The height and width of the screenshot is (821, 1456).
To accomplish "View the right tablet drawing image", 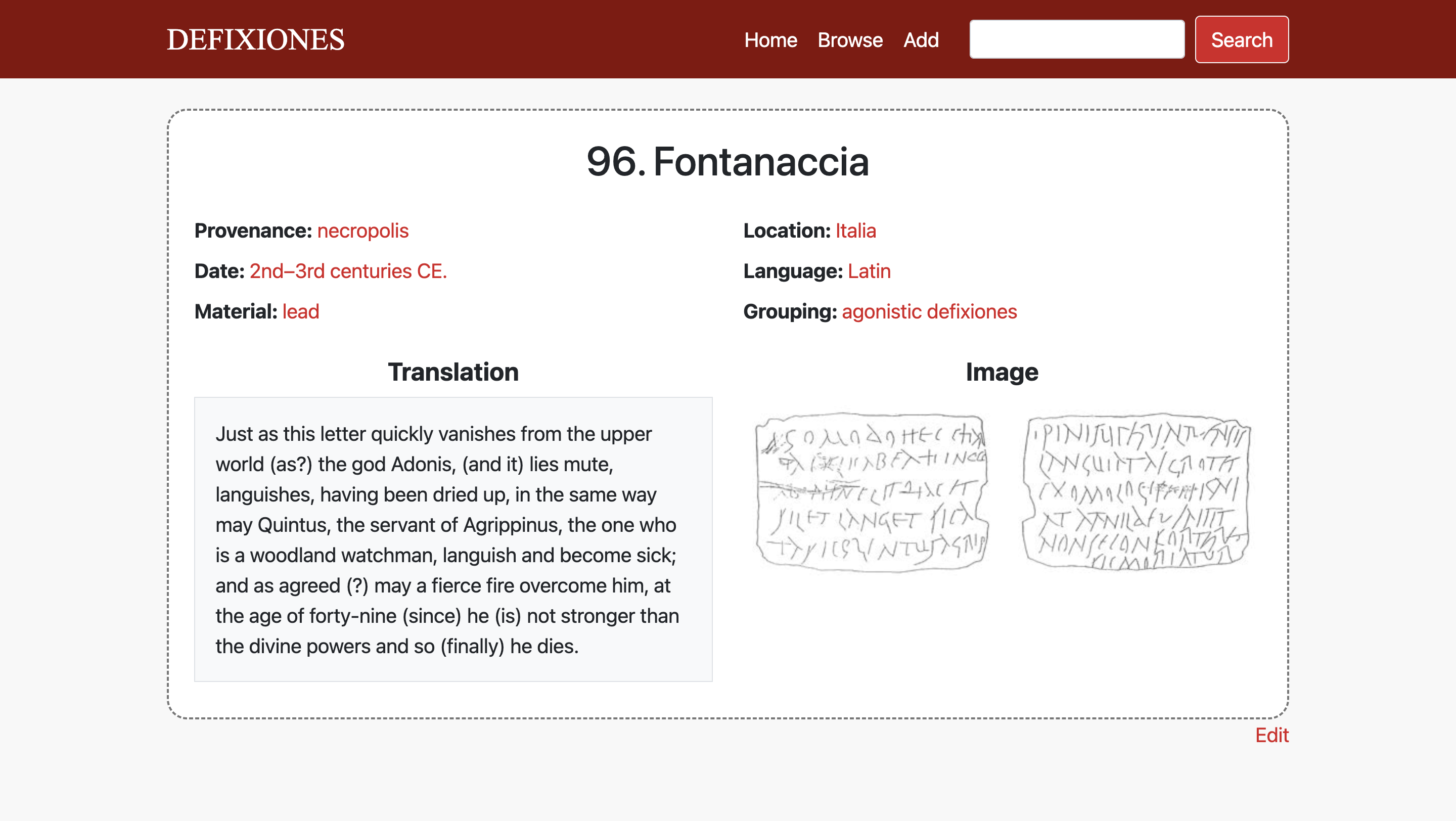I will click(1136, 491).
